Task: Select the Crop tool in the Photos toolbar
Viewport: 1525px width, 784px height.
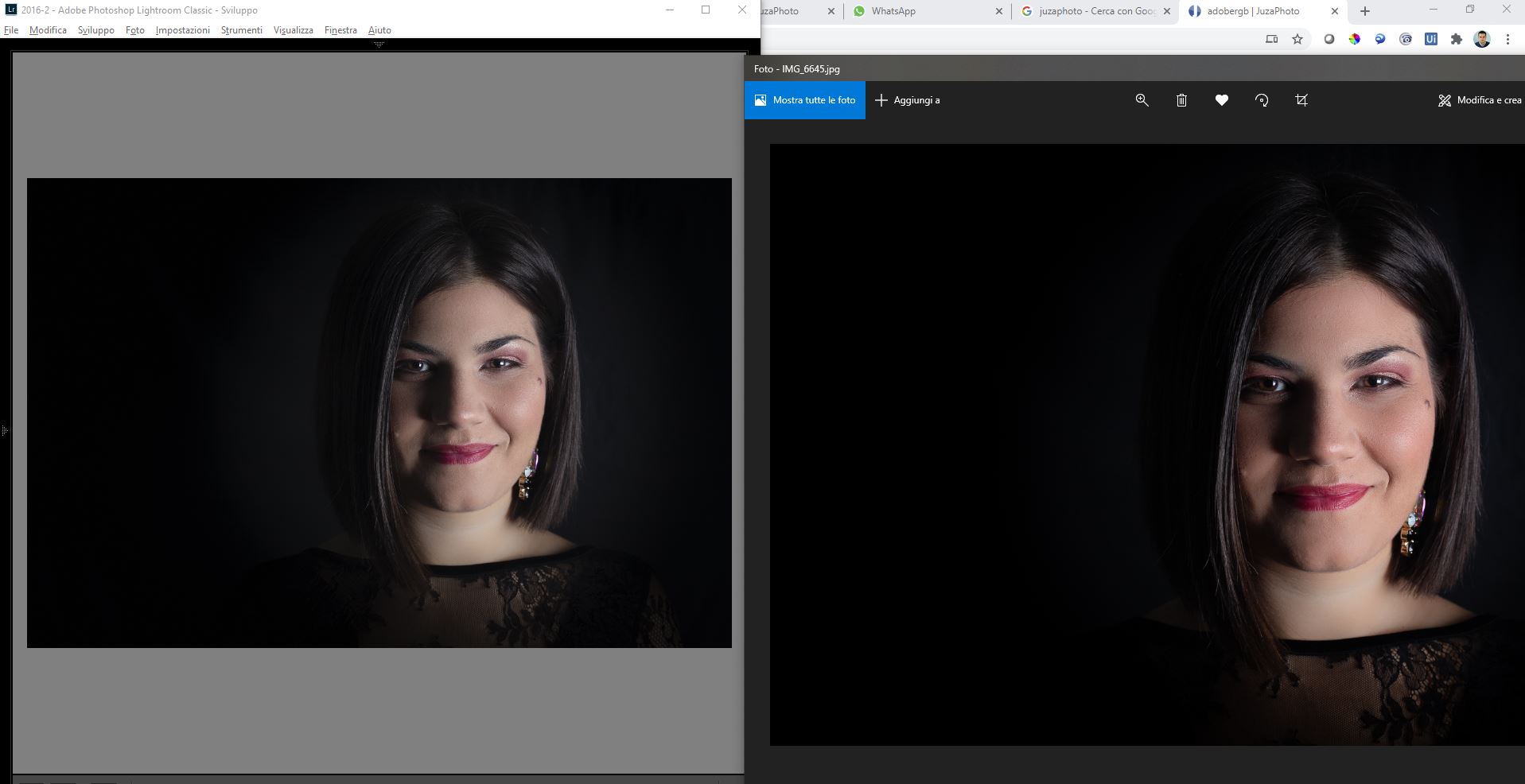Action: pos(1301,100)
